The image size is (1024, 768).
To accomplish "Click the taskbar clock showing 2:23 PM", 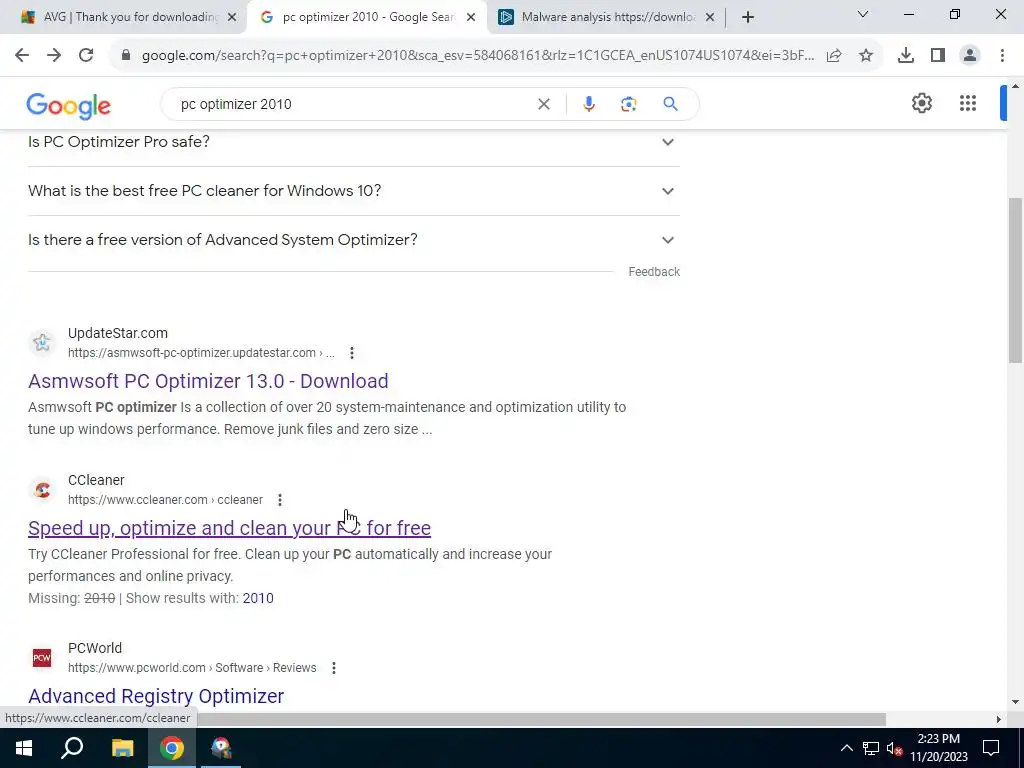I will pos(938,748).
